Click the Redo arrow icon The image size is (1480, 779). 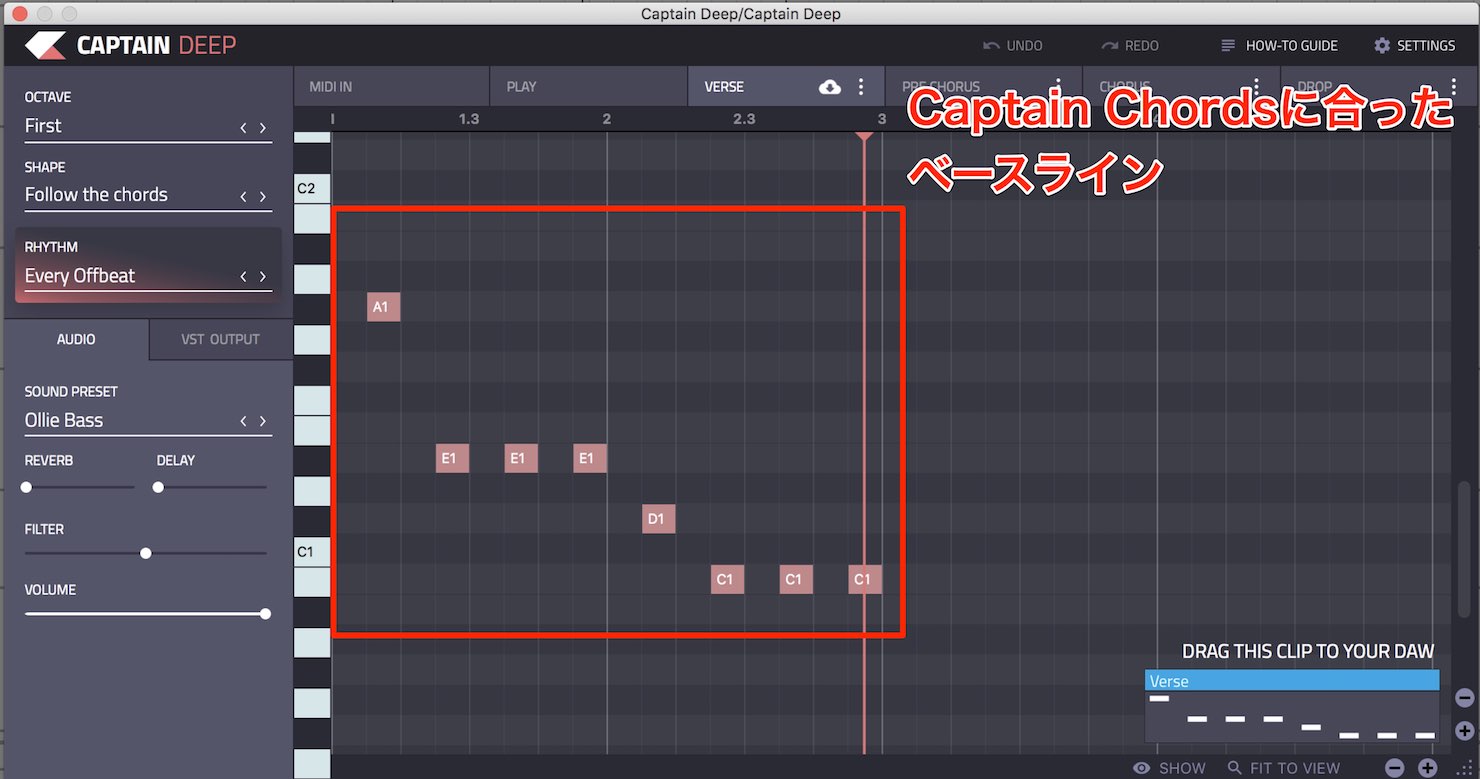click(1109, 46)
